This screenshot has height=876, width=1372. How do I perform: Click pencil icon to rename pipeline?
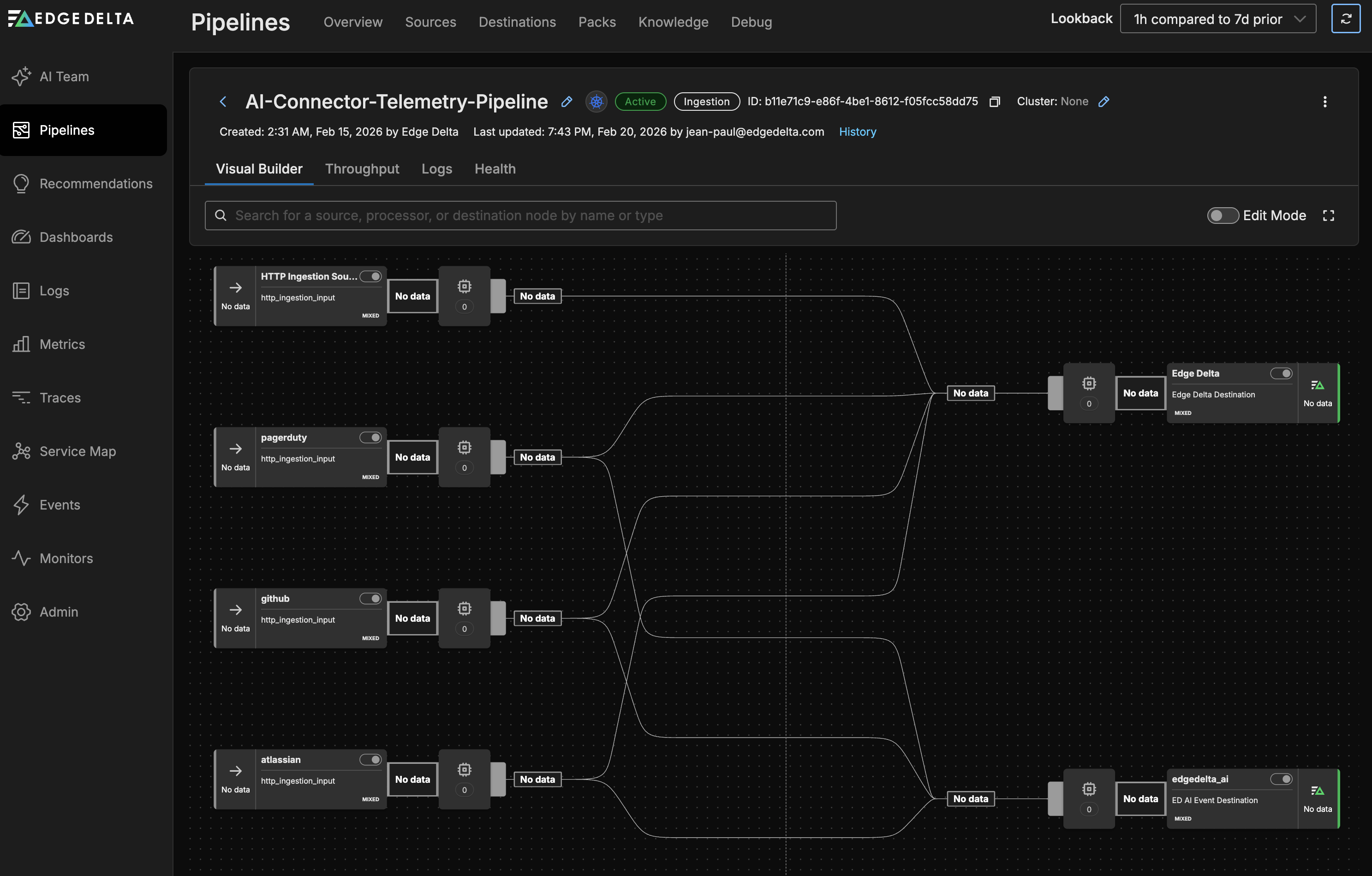pos(567,102)
